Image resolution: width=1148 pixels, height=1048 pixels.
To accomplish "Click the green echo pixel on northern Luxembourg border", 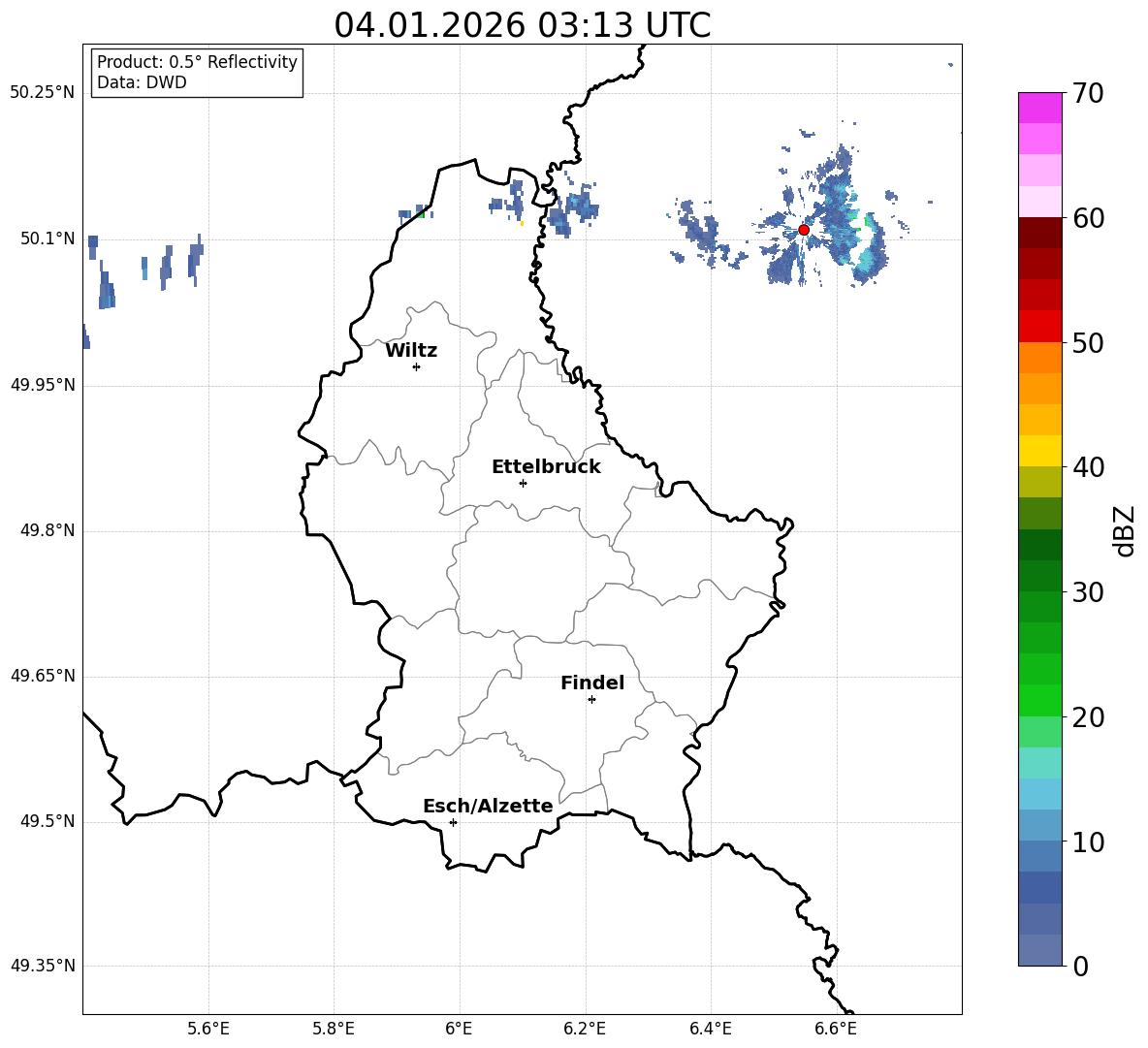I will click(x=423, y=214).
